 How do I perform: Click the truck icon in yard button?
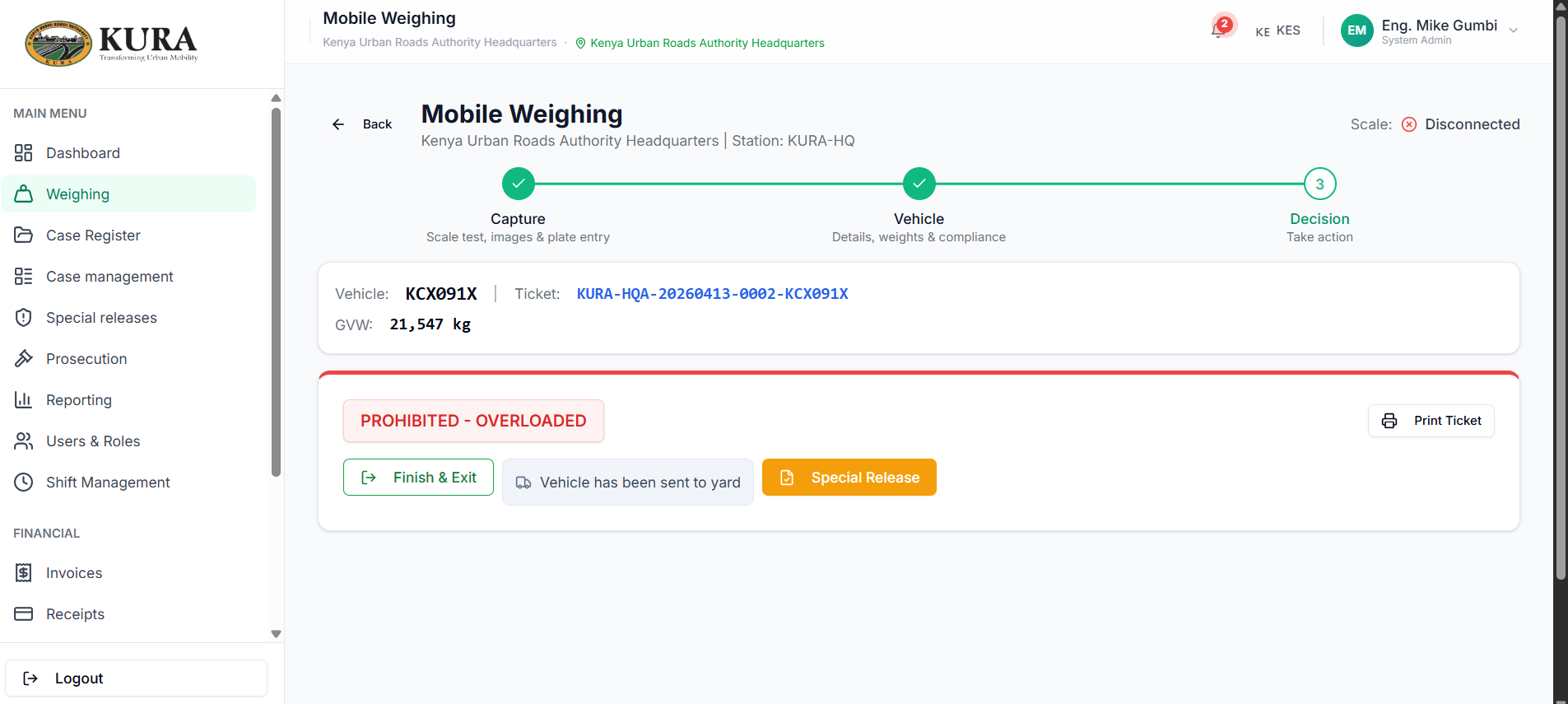click(523, 483)
